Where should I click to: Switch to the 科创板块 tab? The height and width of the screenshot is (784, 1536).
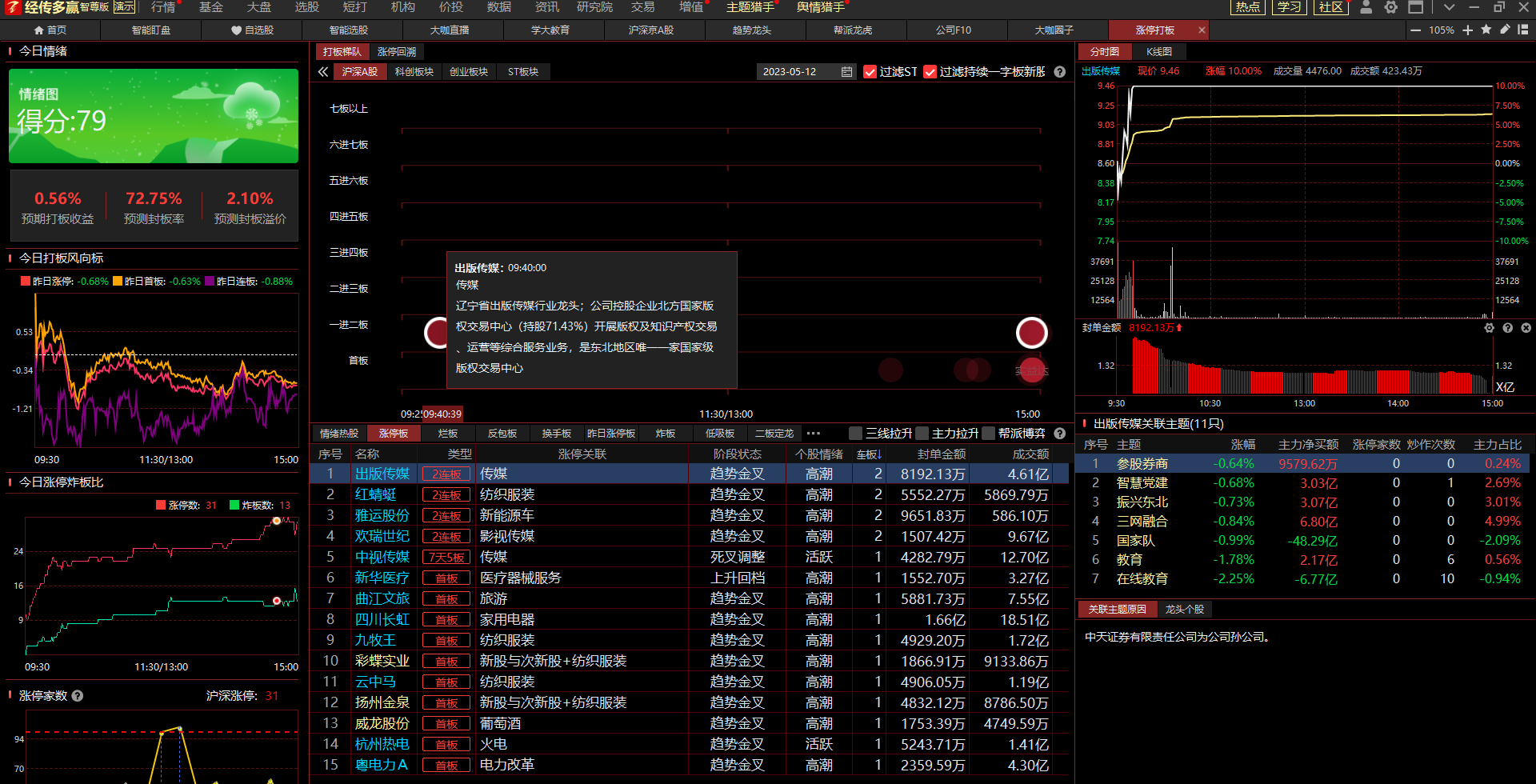click(x=414, y=72)
